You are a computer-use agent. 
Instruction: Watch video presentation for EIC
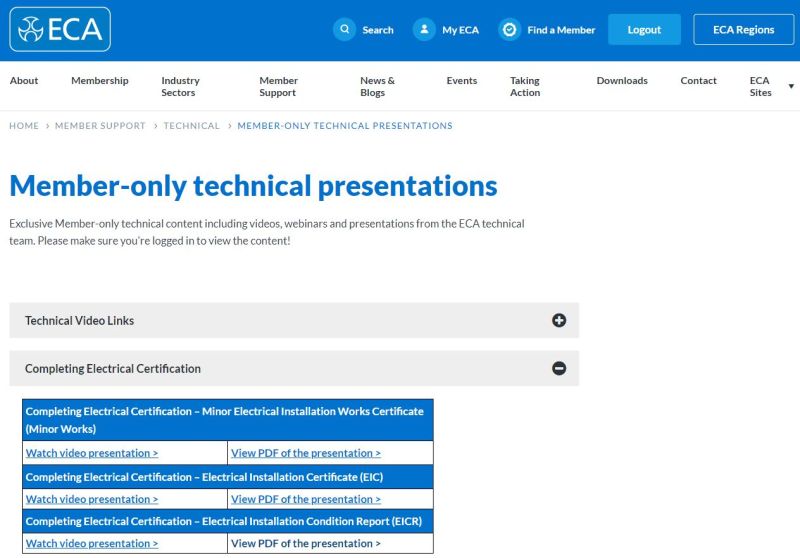coord(92,499)
